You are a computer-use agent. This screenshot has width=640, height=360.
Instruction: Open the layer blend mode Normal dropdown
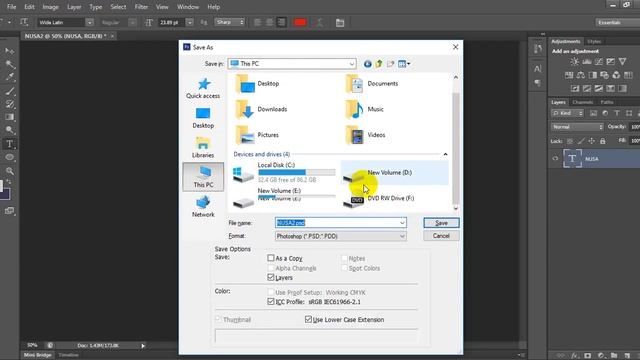click(577, 127)
